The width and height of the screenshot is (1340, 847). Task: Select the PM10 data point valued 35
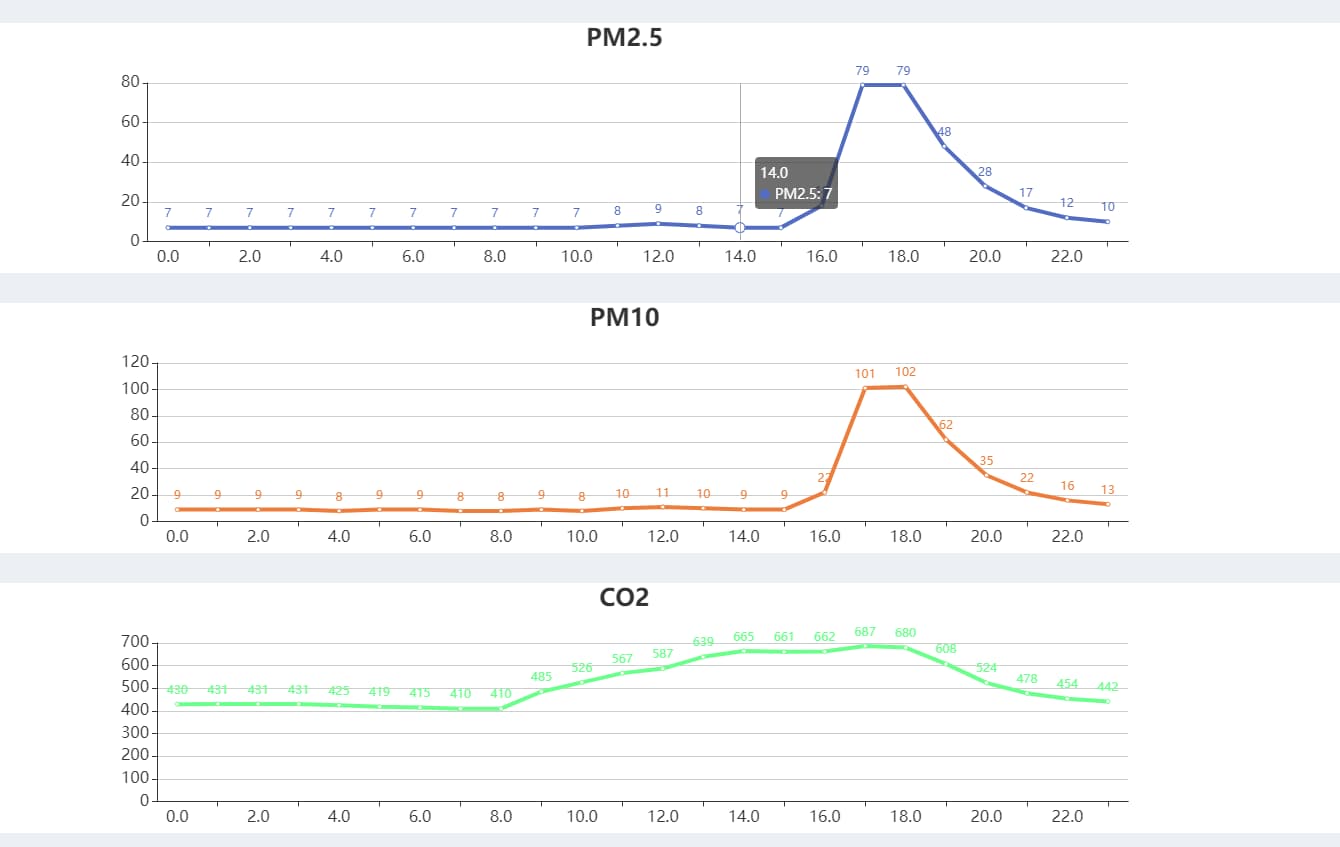986,475
